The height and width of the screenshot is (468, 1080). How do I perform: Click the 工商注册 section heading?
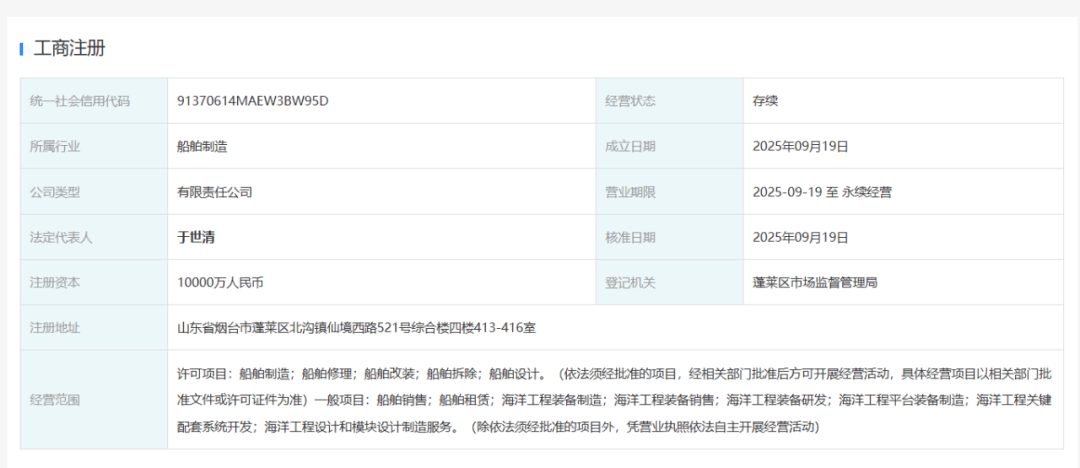tap(69, 48)
